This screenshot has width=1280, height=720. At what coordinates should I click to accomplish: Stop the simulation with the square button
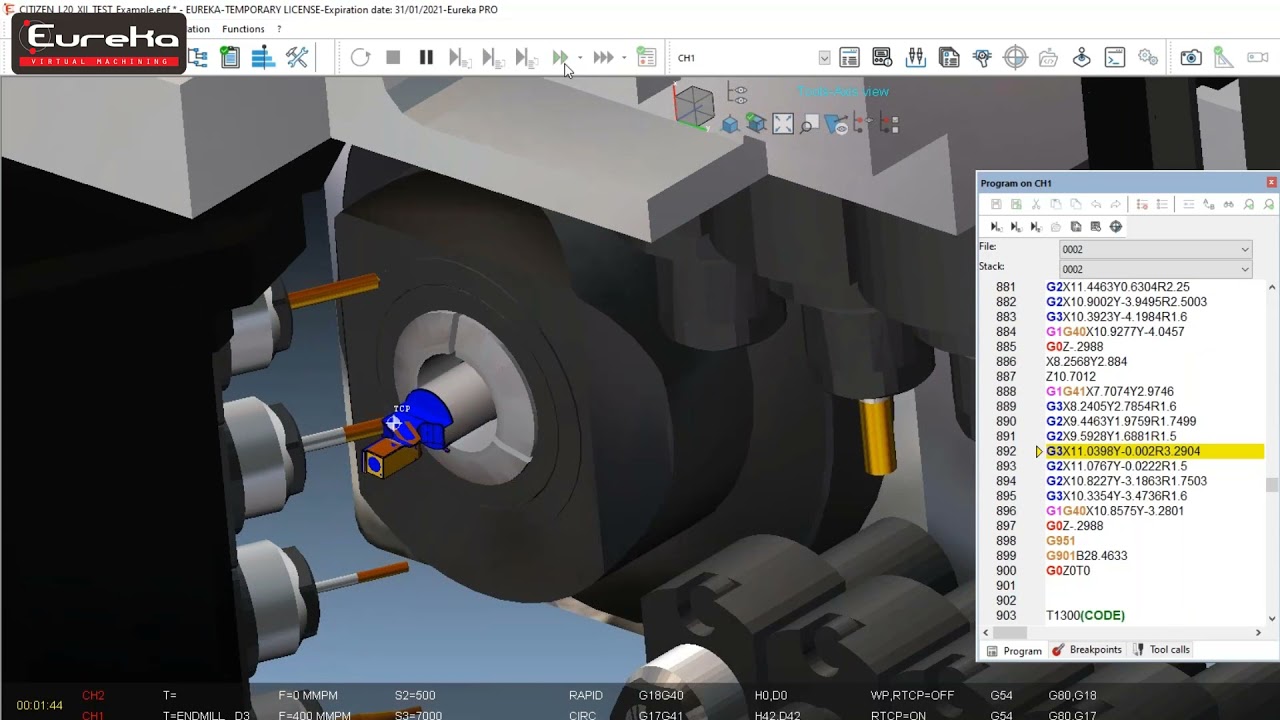tap(393, 58)
